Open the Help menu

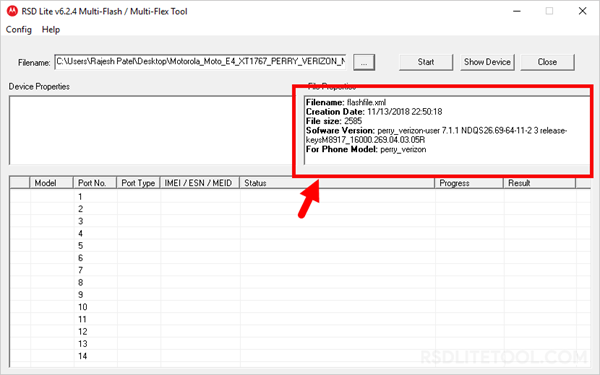[x=51, y=29]
